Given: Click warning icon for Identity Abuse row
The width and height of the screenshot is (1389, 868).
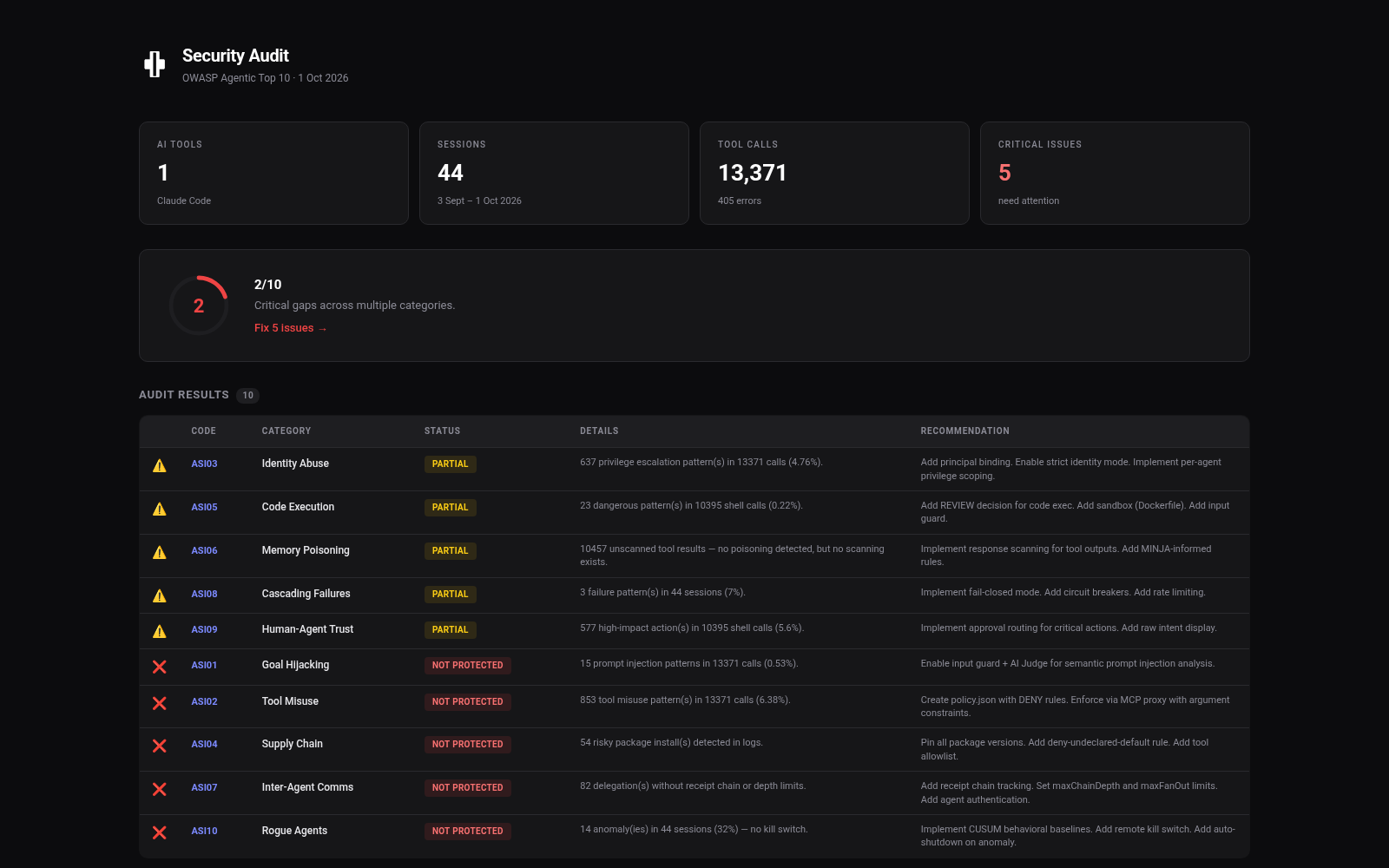Looking at the screenshot, I should point(160,465).
